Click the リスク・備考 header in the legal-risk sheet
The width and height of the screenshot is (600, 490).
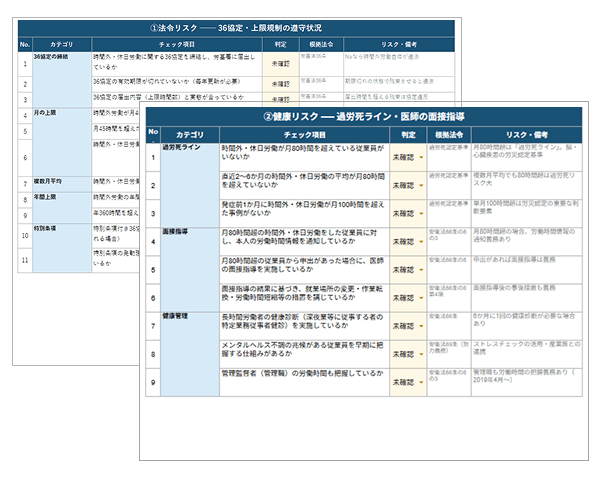[399, 44]
